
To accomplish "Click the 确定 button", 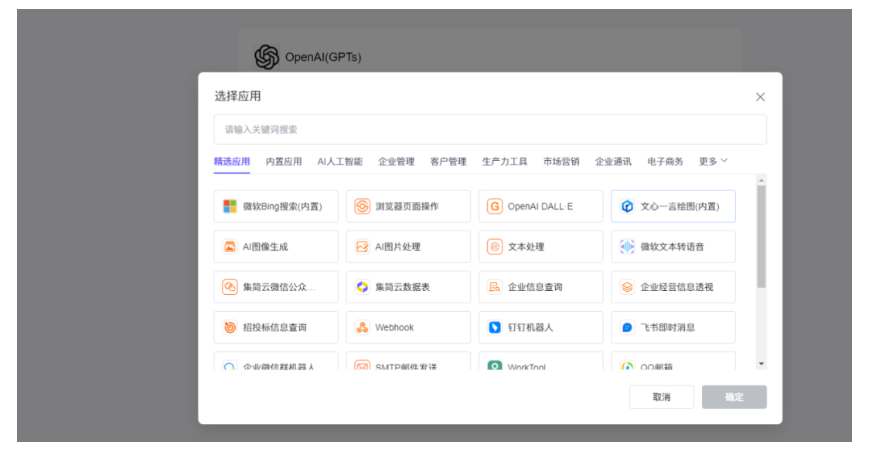I will click(x=734, y=397).
